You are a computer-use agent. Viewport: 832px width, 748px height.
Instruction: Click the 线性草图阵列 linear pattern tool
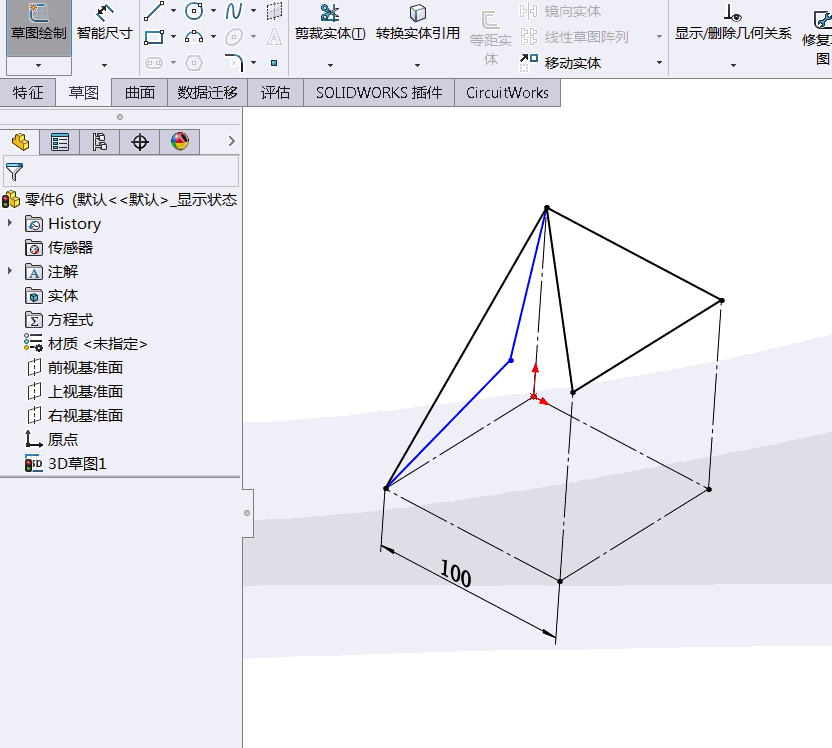[x=574, y=37]
